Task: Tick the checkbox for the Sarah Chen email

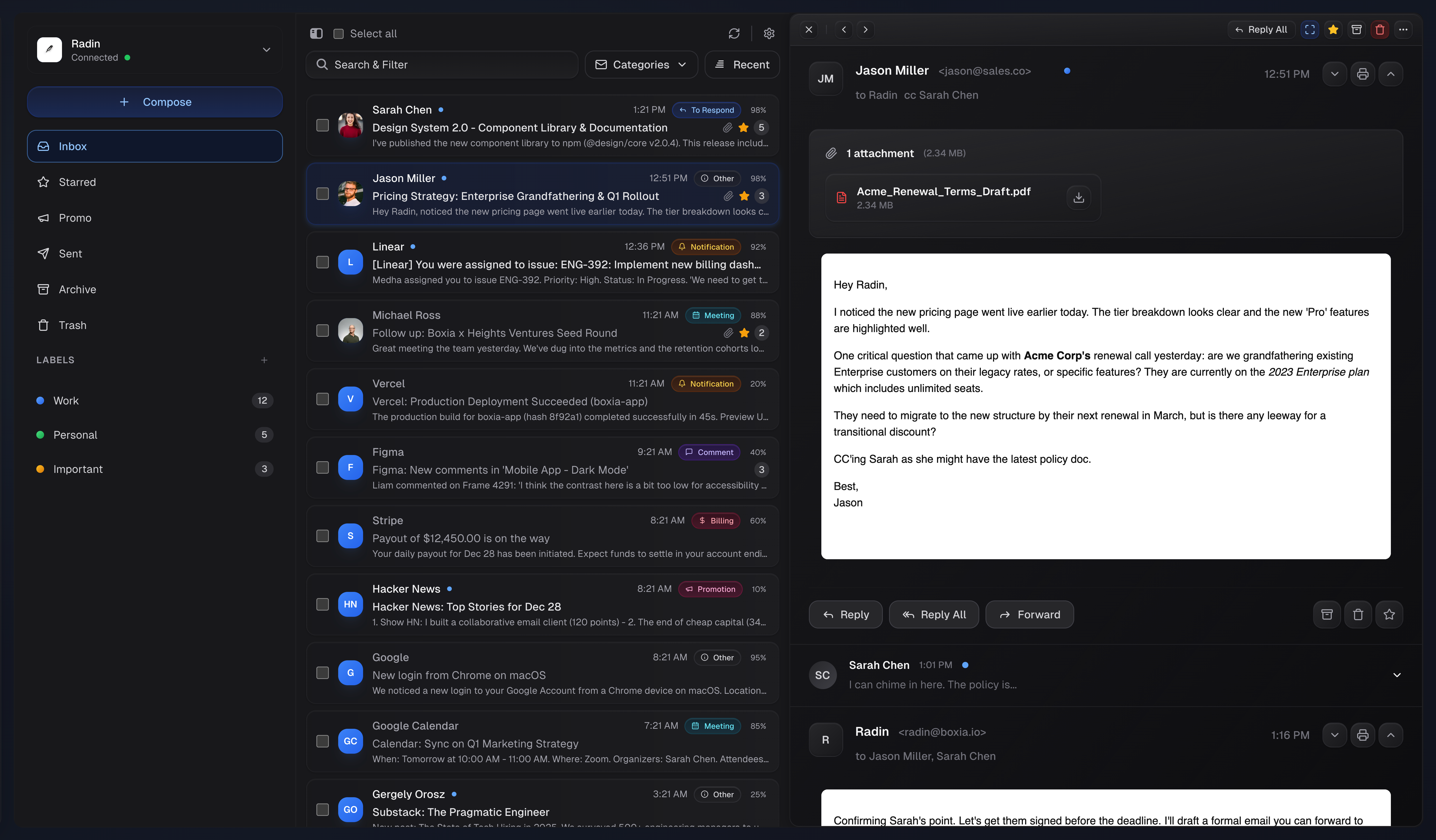Action: coord(323,125)
